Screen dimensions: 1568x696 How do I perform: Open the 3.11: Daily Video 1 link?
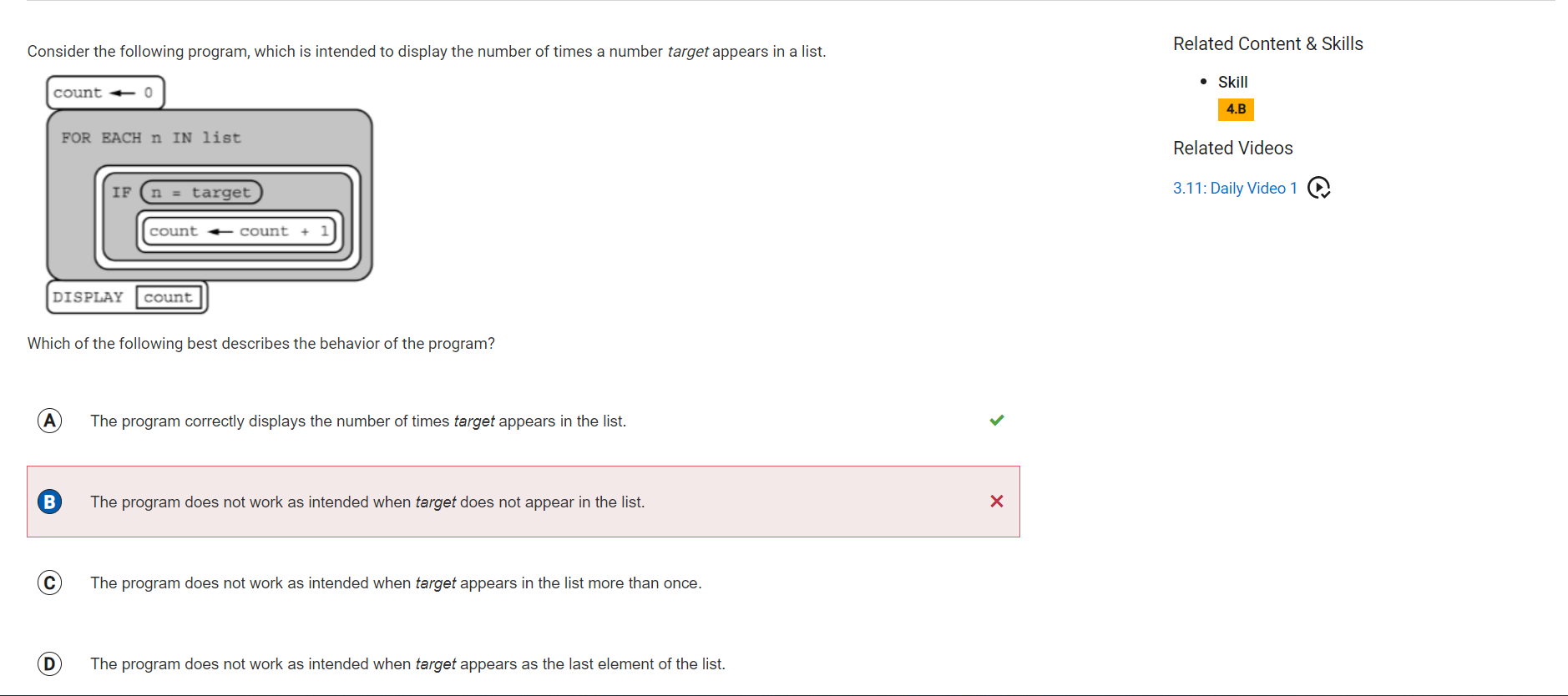click(1235, 188)
